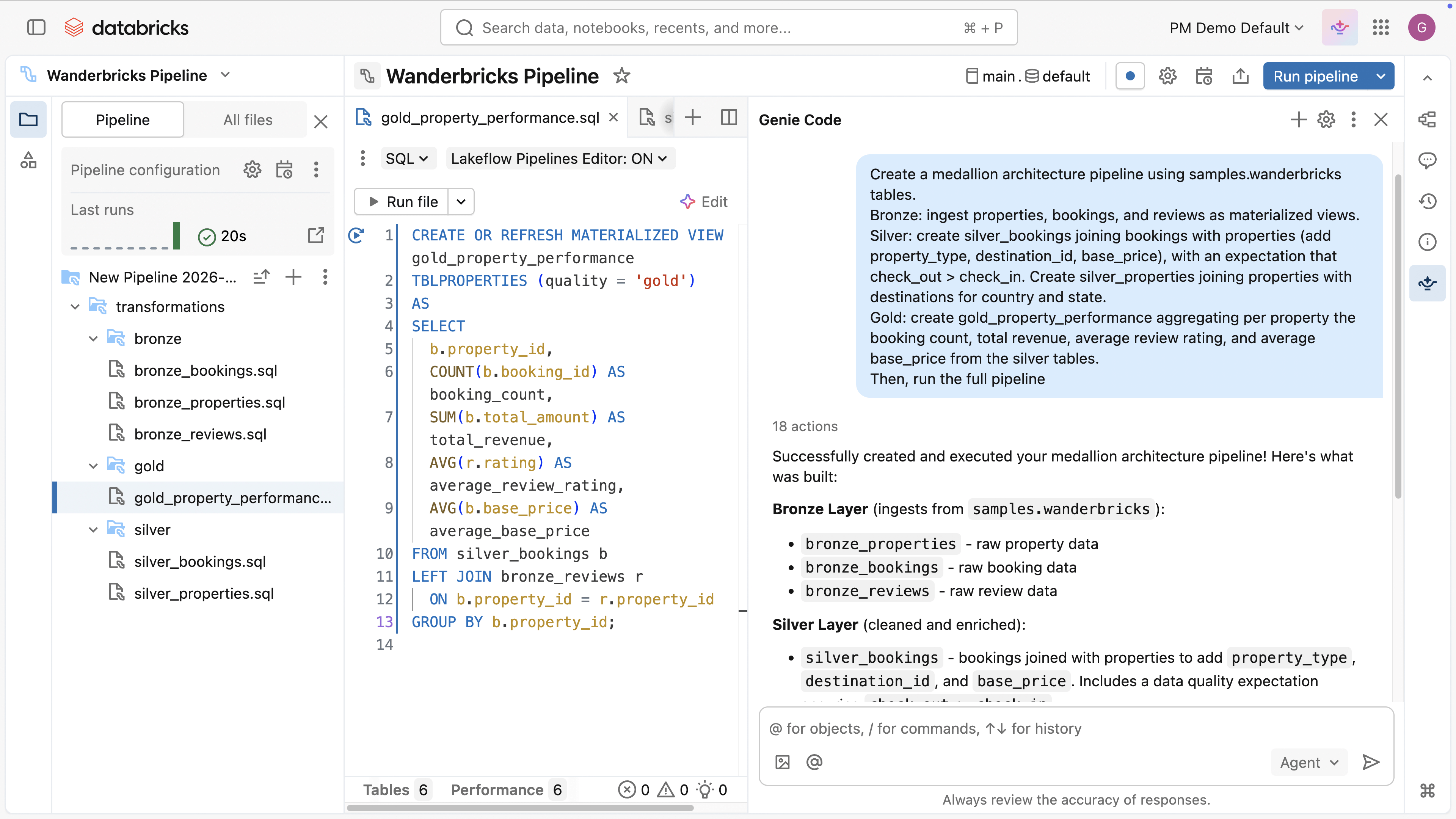Switch to the Performance tab at the bottom
This screenshot has width=1456, height=819.
pyautogui.click(x=497, y=789)
